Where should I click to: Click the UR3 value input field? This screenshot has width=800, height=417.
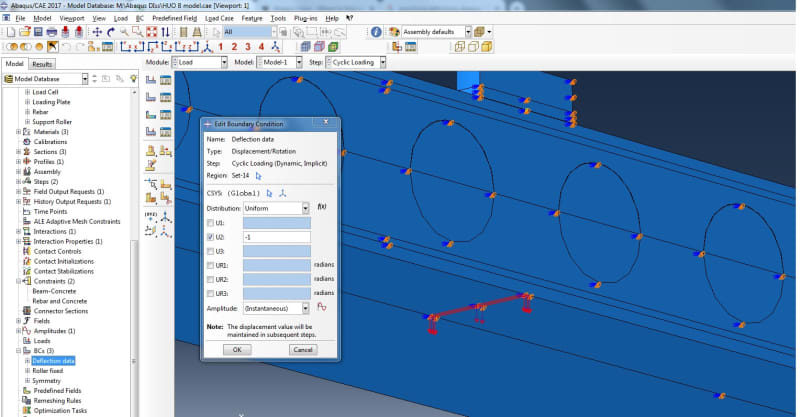pos(277,294)
